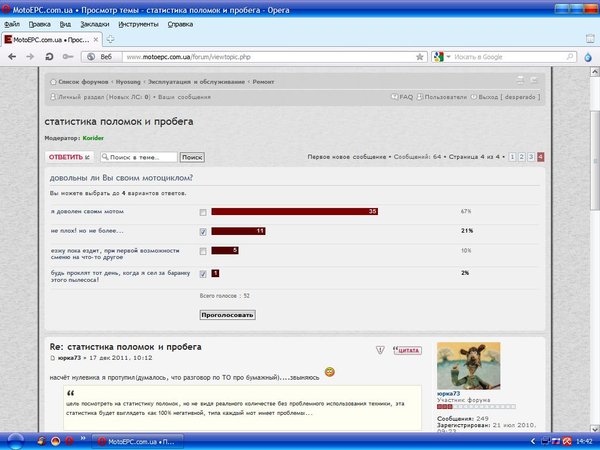Open Список форумов breadcrumb link
This screenshot has height=450, width=600.
(x=83, y=82)
